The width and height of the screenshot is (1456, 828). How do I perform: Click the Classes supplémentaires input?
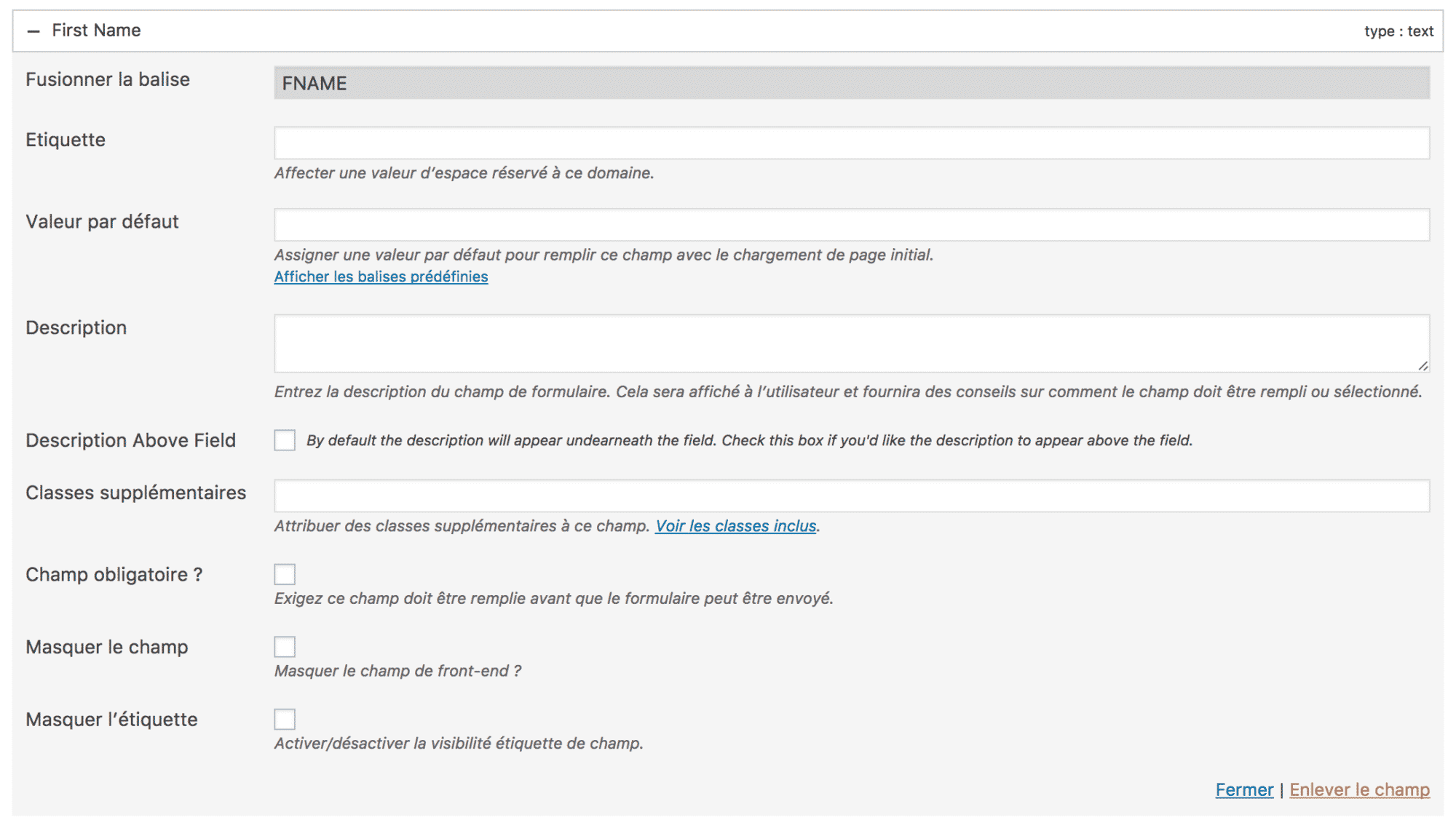coord(655,494)
